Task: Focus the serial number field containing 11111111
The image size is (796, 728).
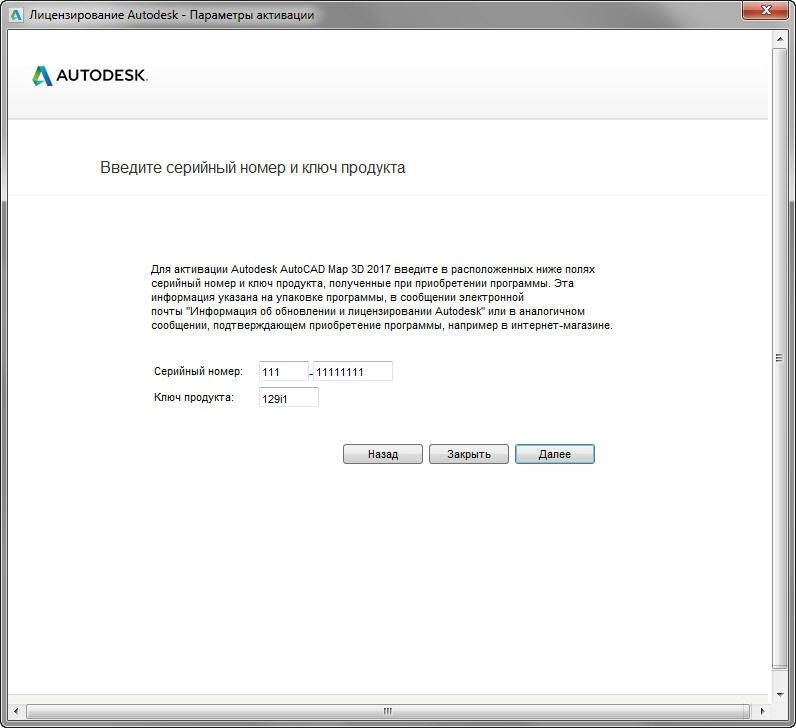Action: pyautogui.click(x=353, y=371)
